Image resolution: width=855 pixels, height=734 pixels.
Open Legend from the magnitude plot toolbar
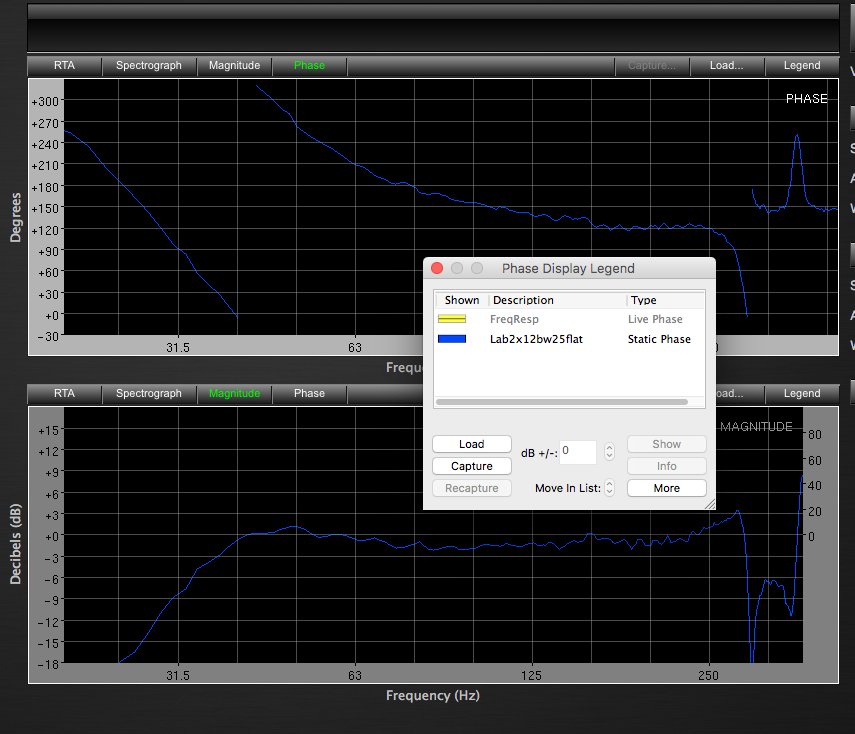tap(802, 394)
